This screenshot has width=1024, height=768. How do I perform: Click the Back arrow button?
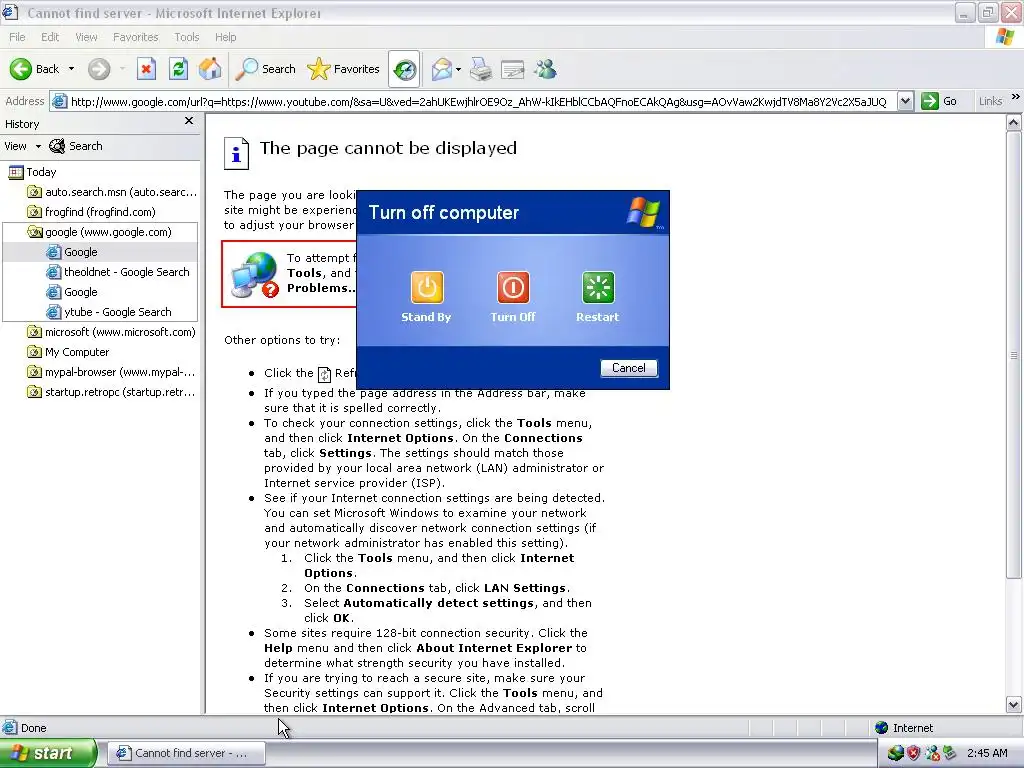click(x=34, y=69)
